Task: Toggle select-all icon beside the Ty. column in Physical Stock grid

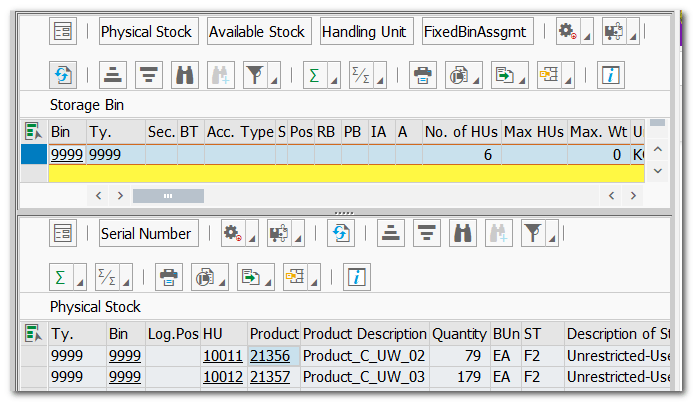Action: coord(34,334)
